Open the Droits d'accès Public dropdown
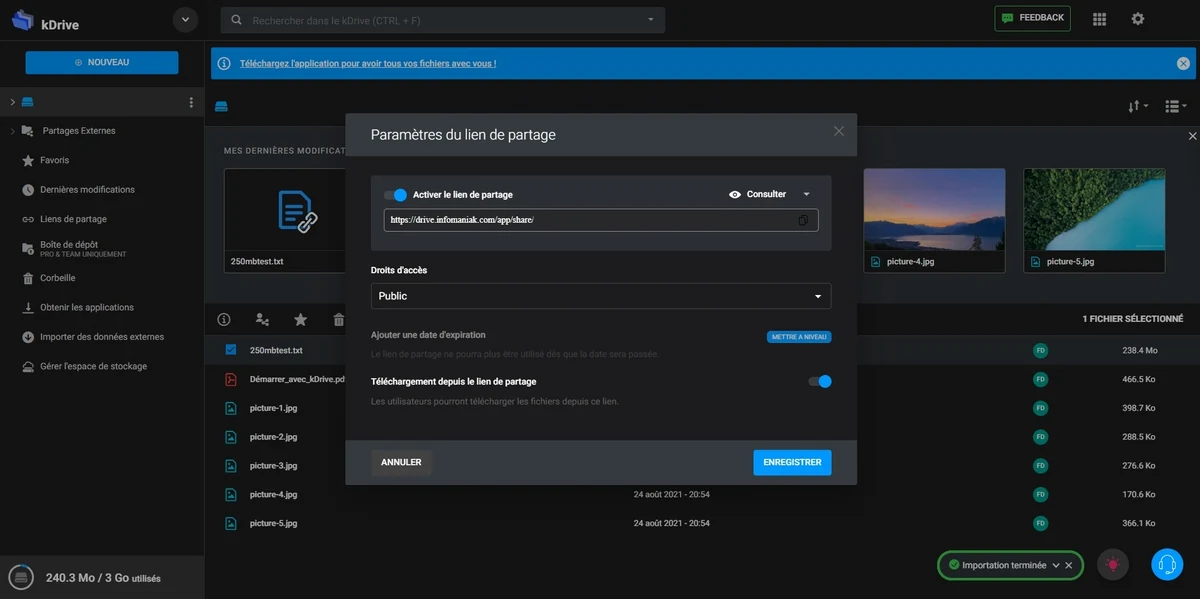The height and width of the screenshot is (599, 1200). point(601,296)
